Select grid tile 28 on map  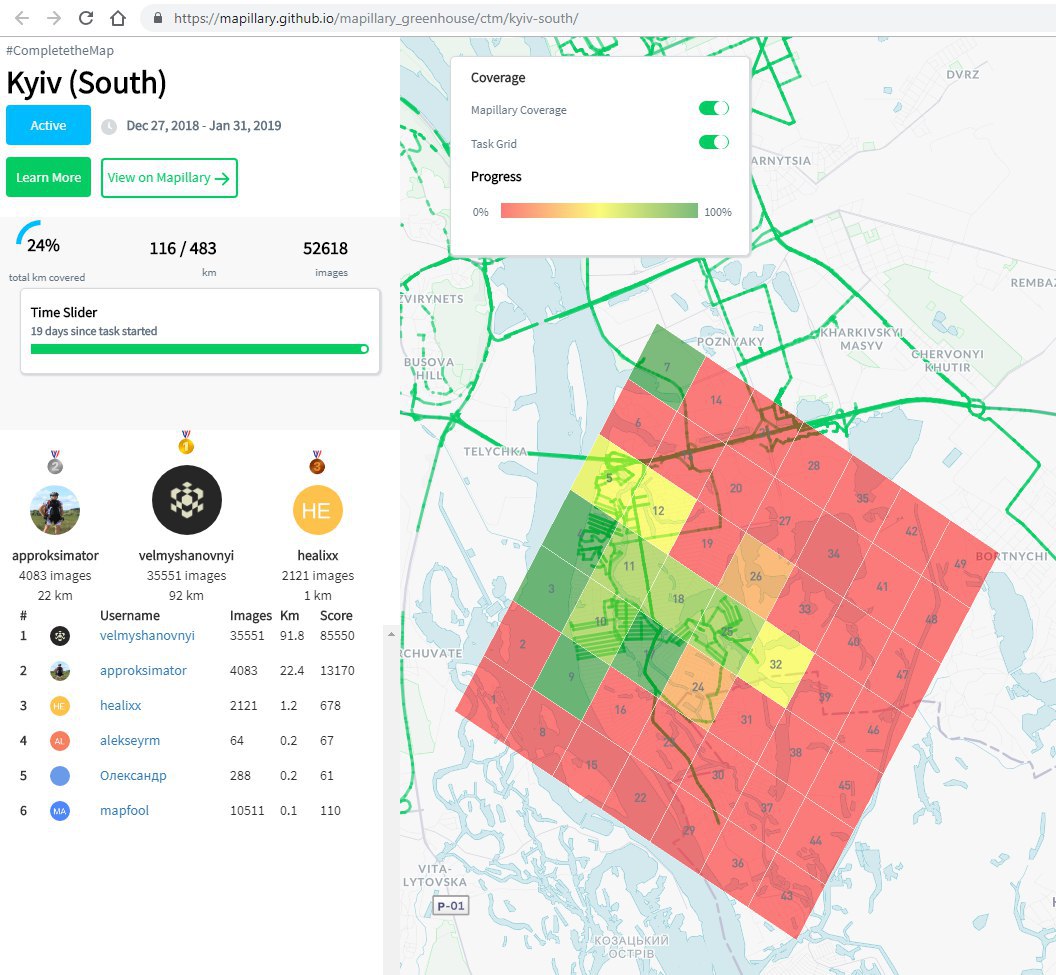(x=814, y=465)
